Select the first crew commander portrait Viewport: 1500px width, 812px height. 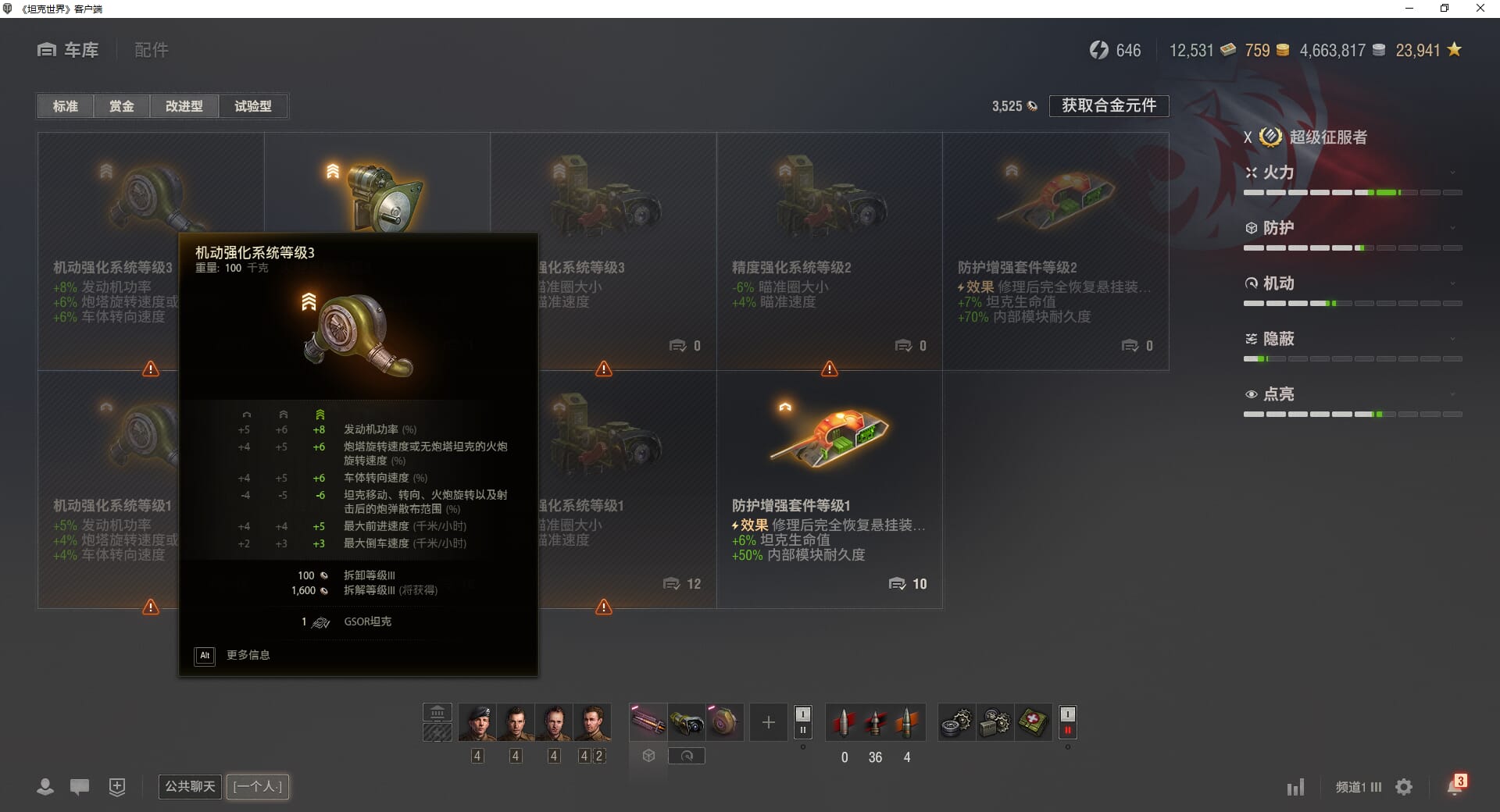click(477, 723)
